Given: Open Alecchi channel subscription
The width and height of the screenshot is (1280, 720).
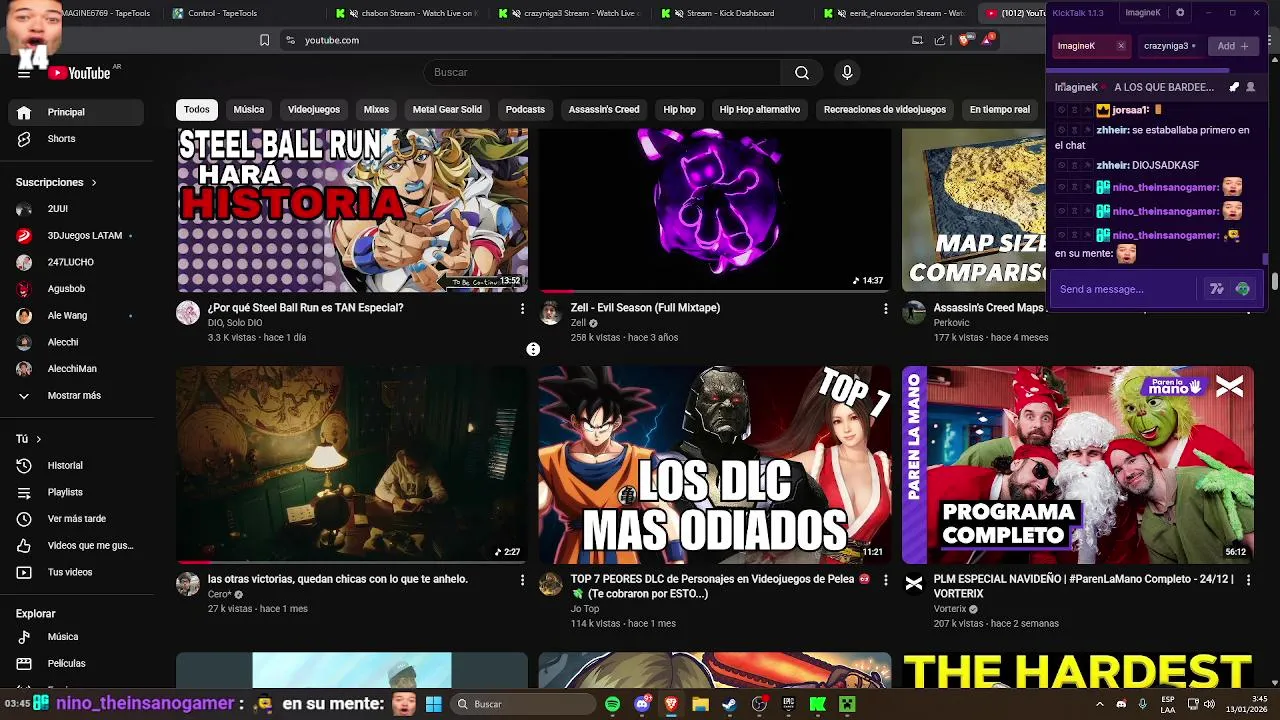Looking at the screenshot, I should (x=76, y=342).
